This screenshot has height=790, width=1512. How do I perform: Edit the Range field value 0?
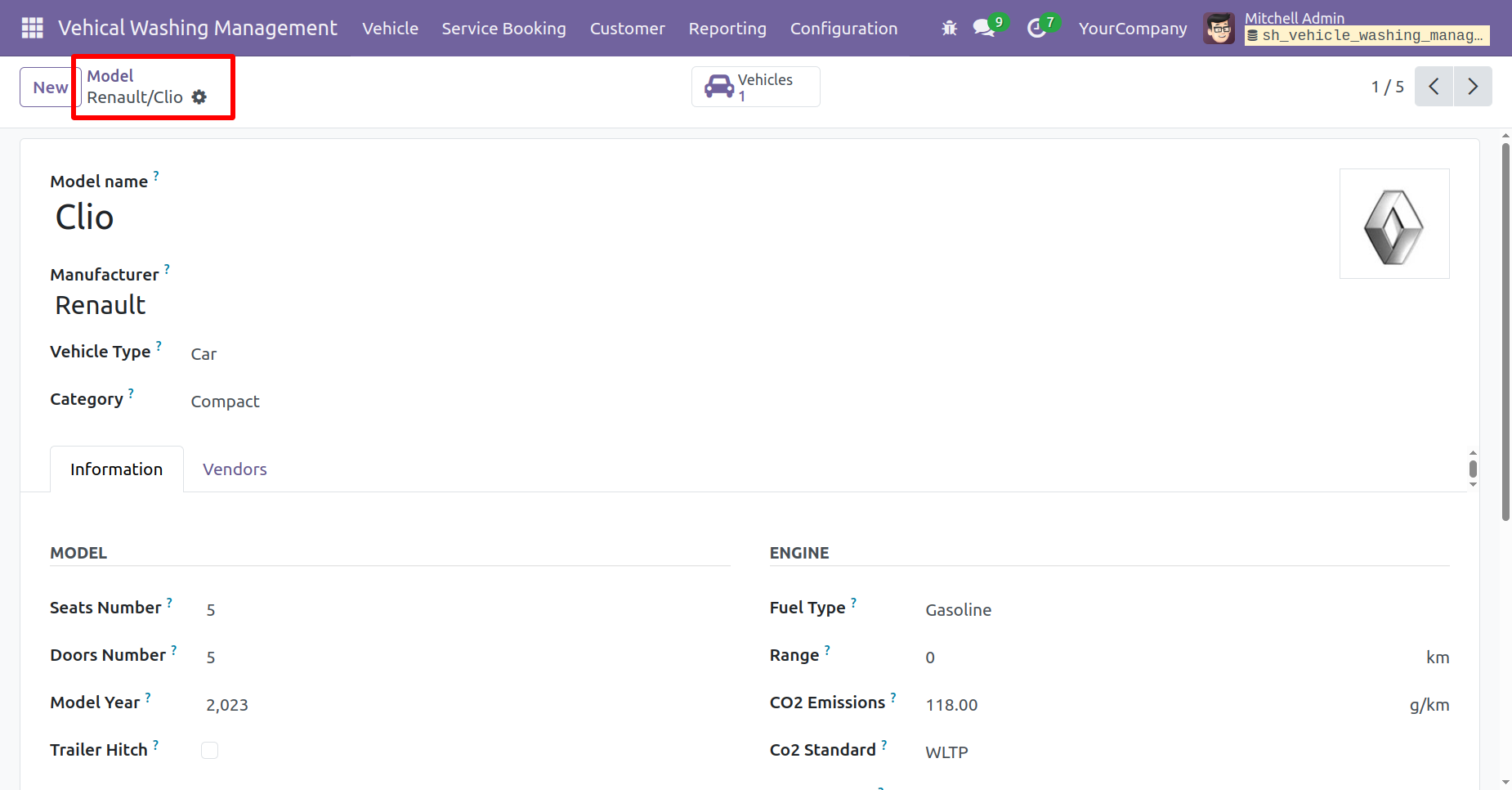(x=930, y=658)
